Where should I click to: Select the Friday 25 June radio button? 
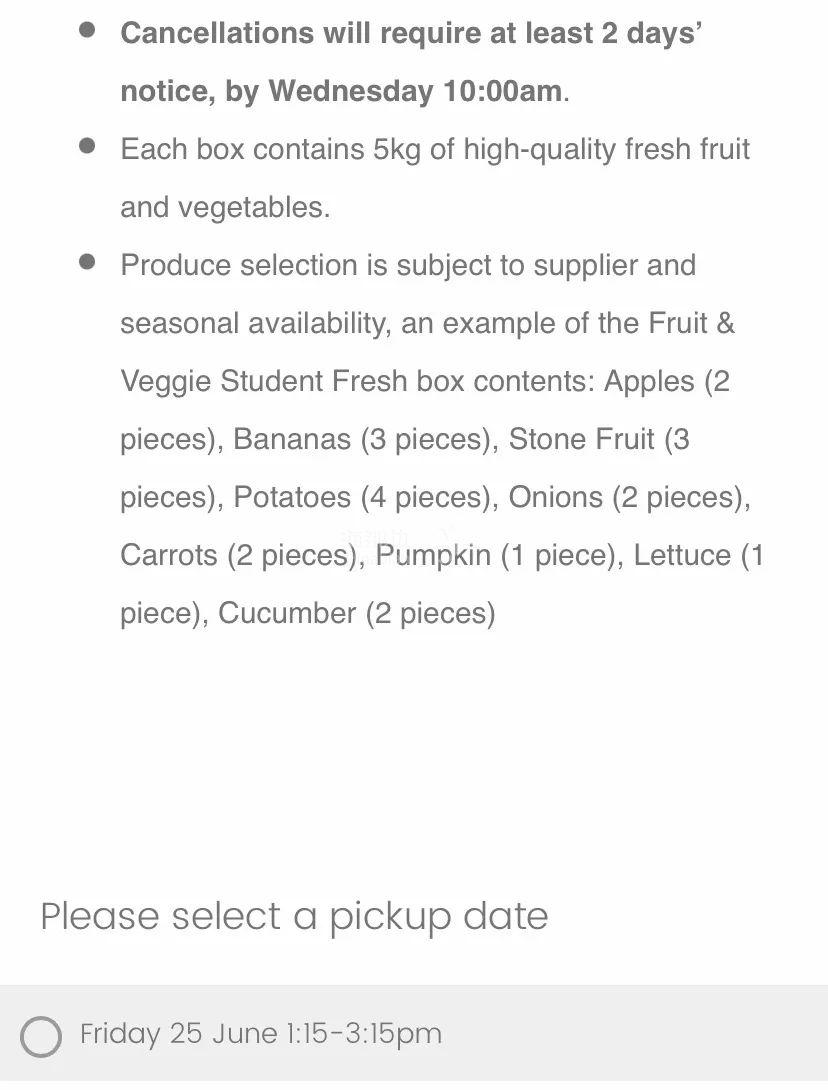(x=41, y=1036)
